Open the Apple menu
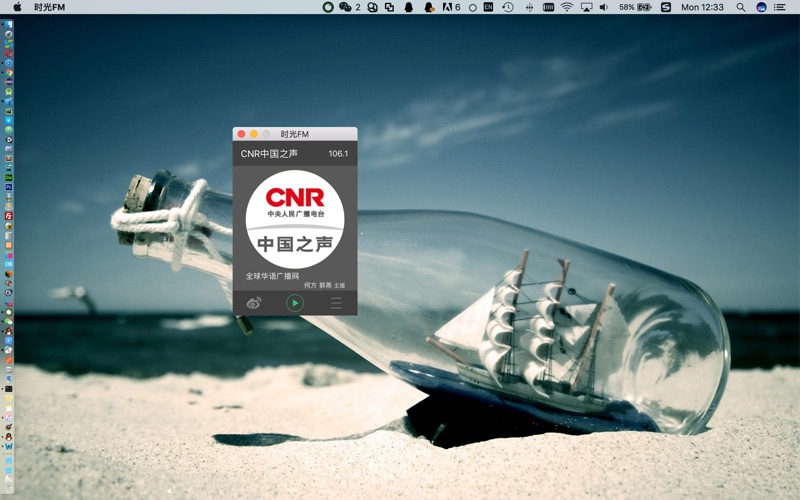800x500 pixels. click(17, 7)
